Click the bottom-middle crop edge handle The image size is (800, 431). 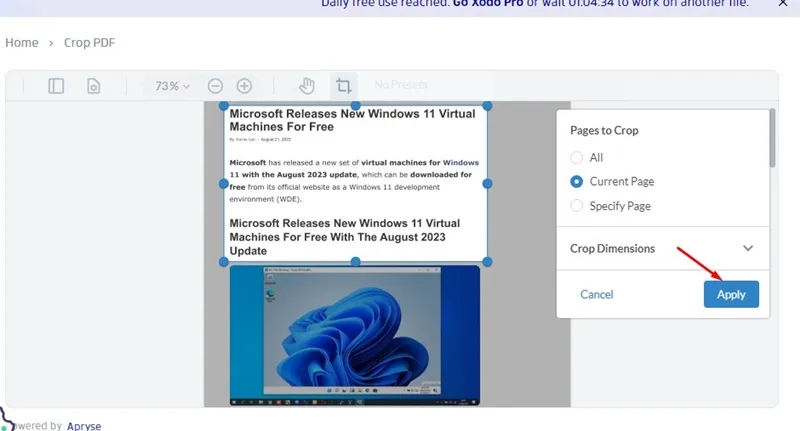coord(356,262)
